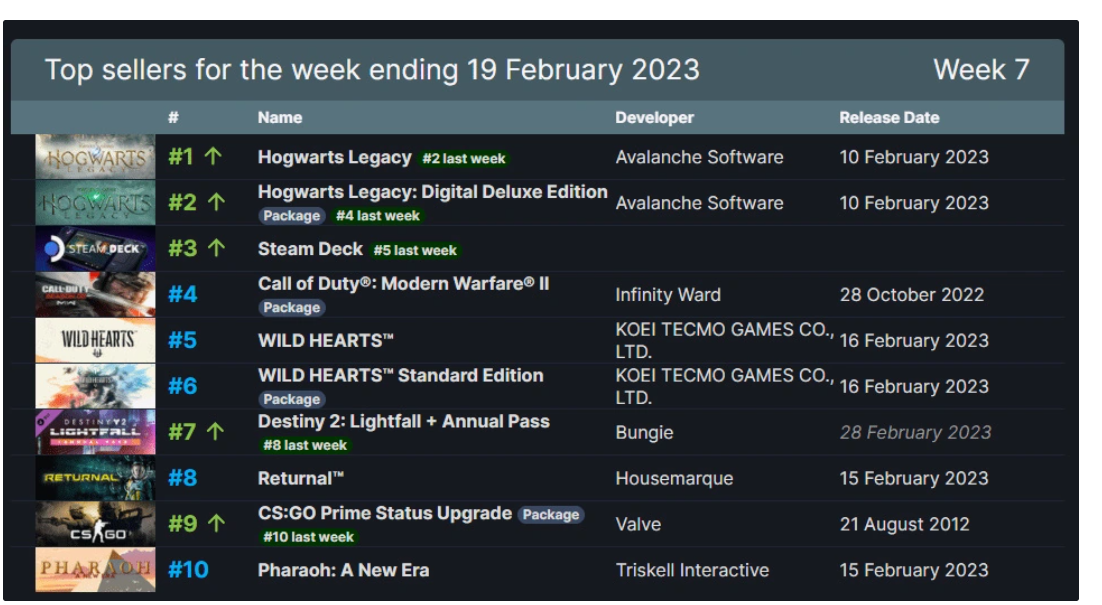Image resolution: width=1102 pixels, height=605 pixels.
Task: Click Package tag under WILD HEARTS Standard
Action: click(292, 399)
